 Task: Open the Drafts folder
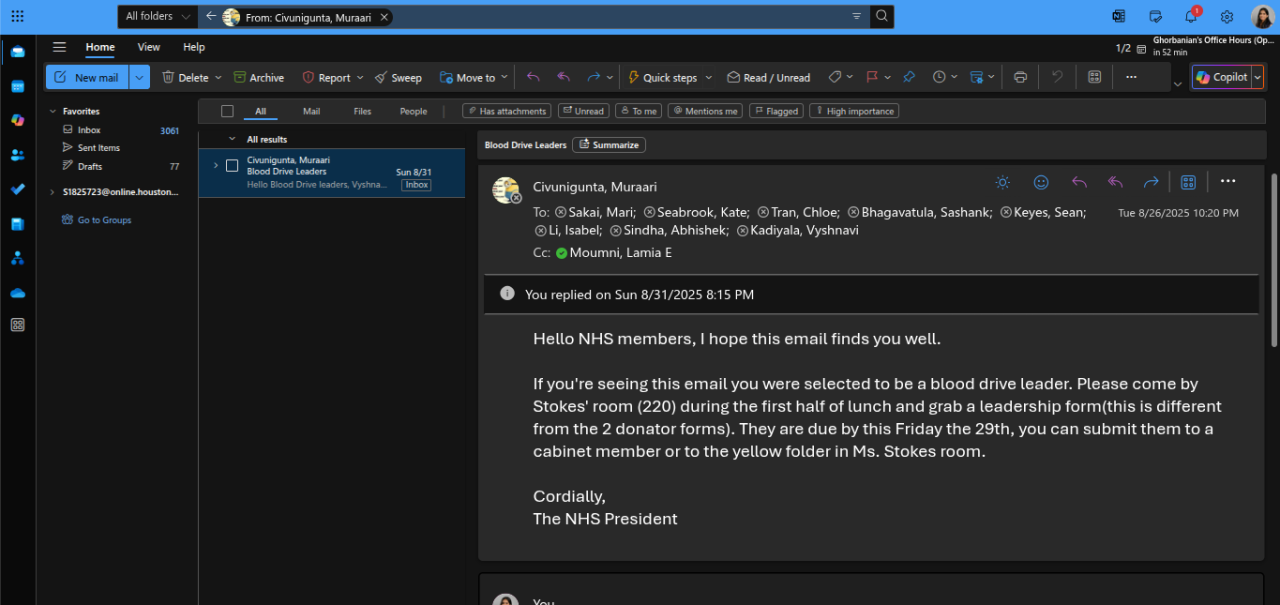pos(119,166)
